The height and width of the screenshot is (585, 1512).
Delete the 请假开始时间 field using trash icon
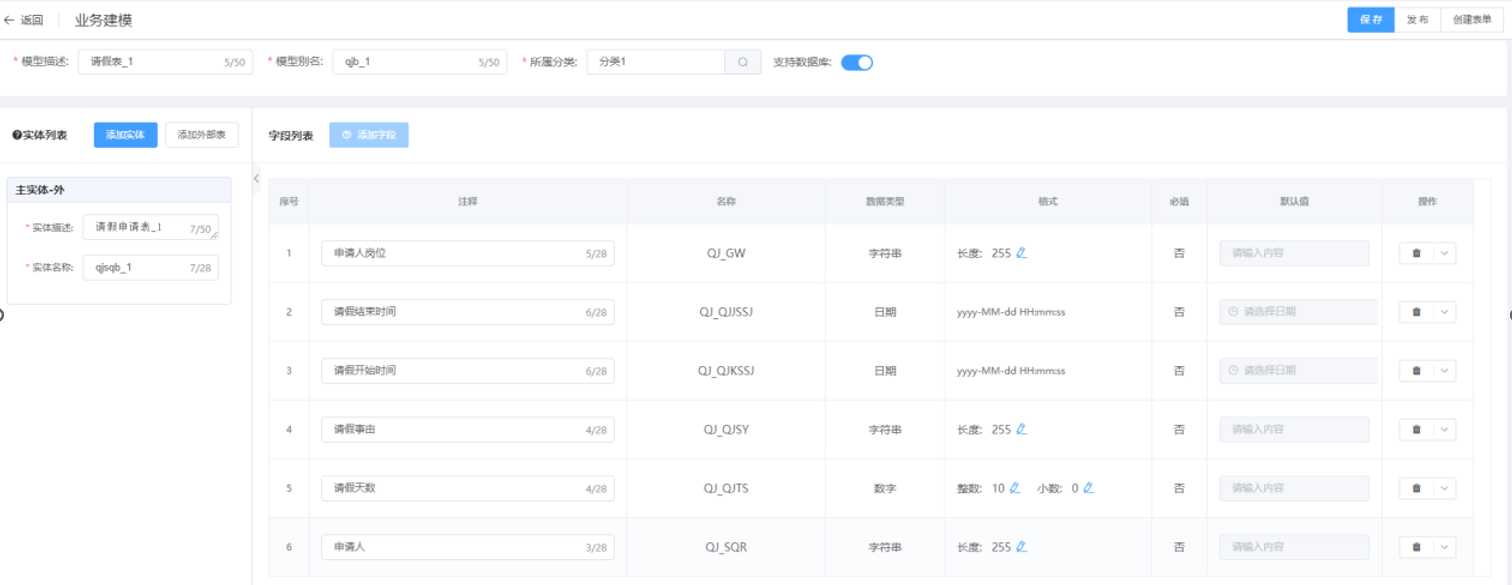coord(1416,371)
